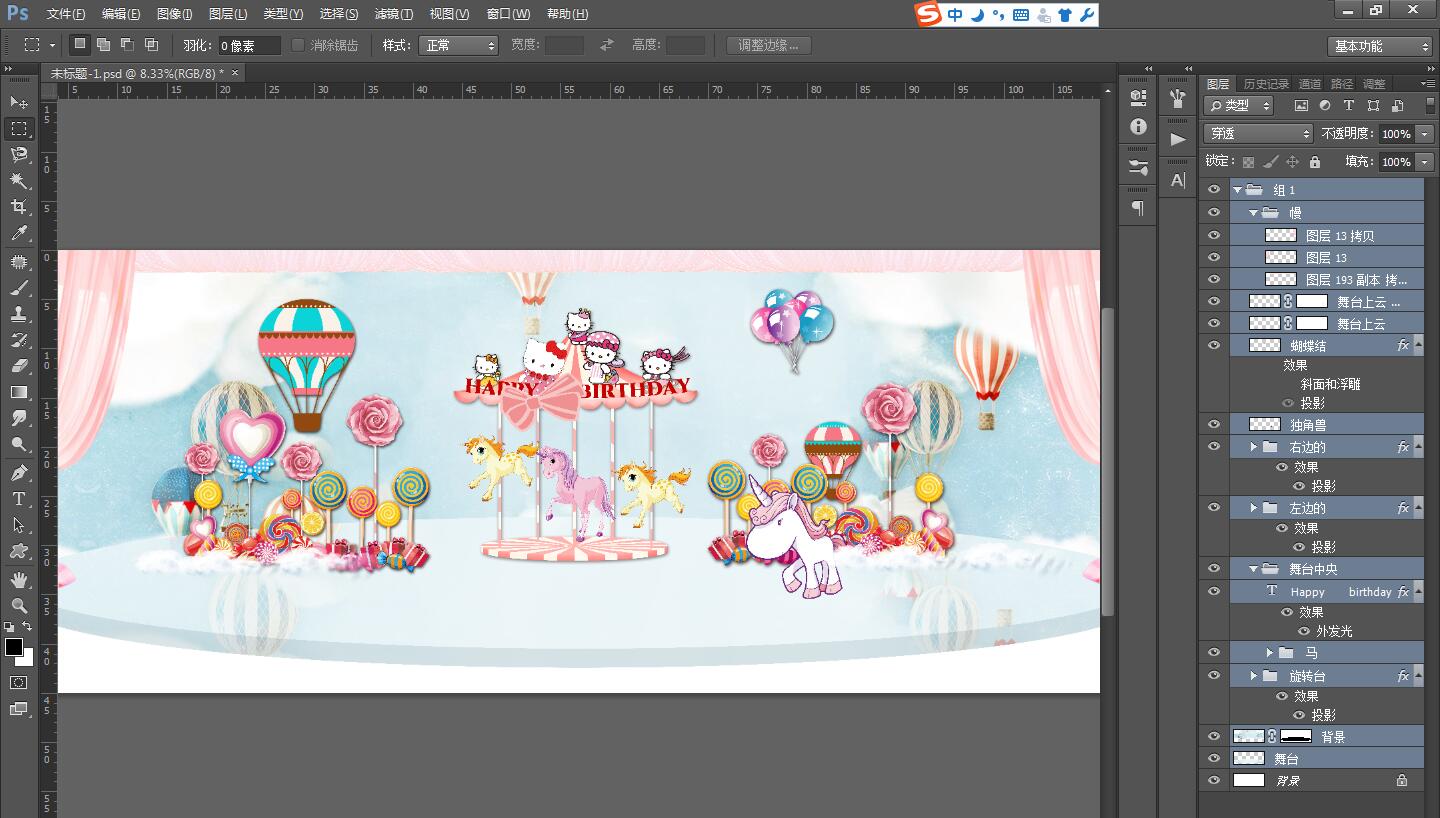Screen dimensions: 1440x818
Task: Hide the 右边的 group
Action: tap(1214, 446)
